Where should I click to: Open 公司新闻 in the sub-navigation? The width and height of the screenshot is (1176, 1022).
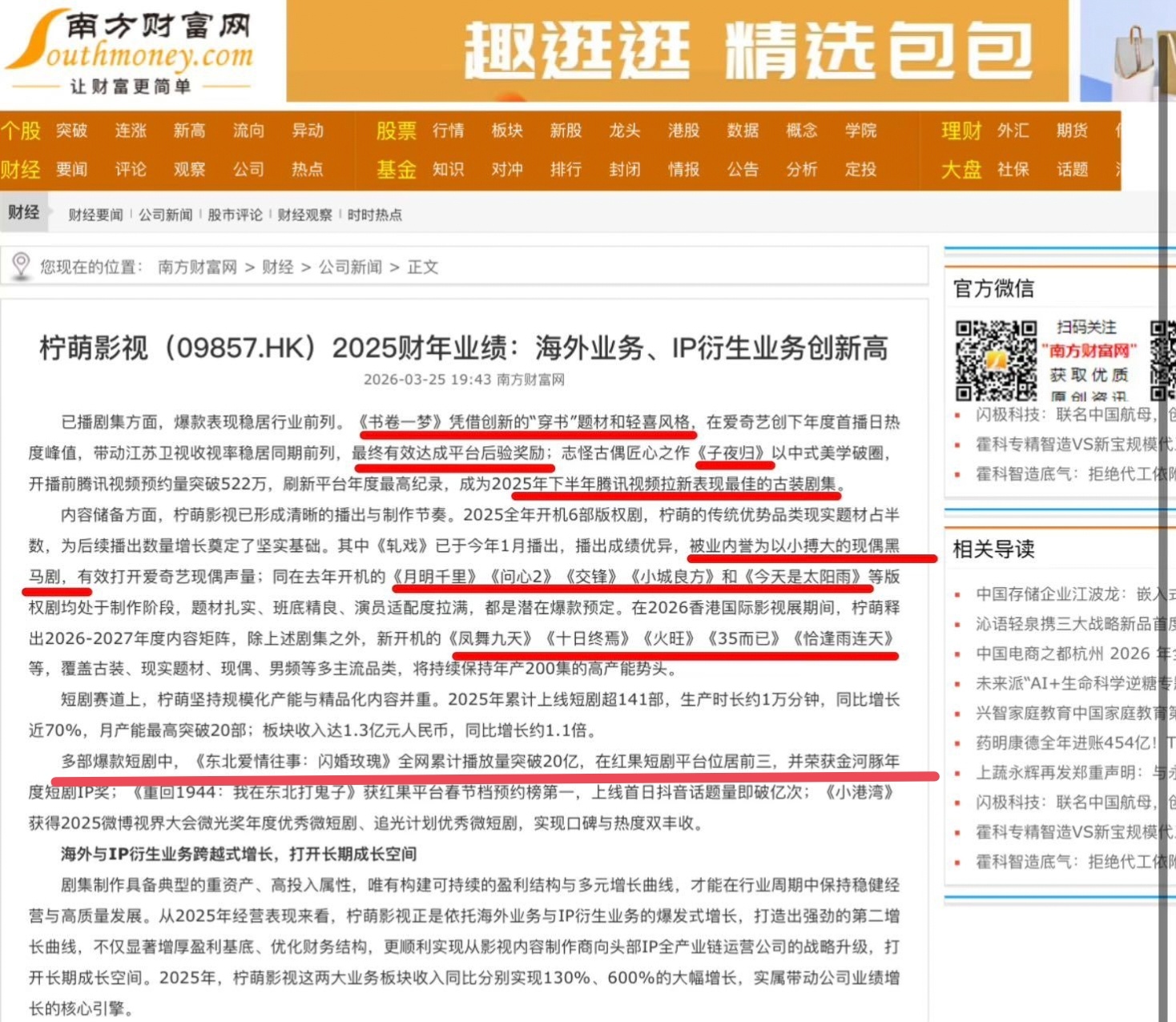click(x=166, y=215)
